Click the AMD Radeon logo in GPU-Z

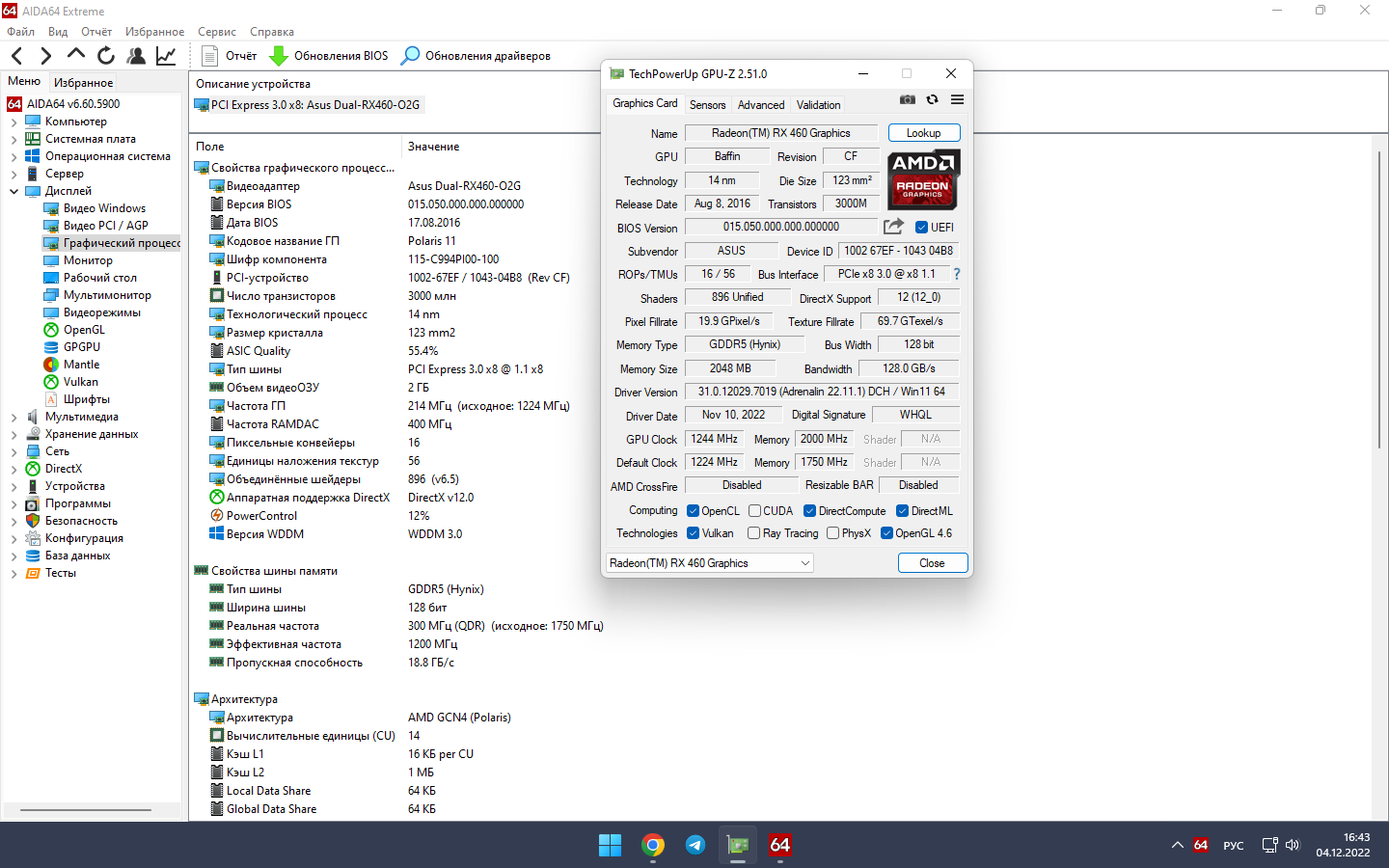point(923,179)
